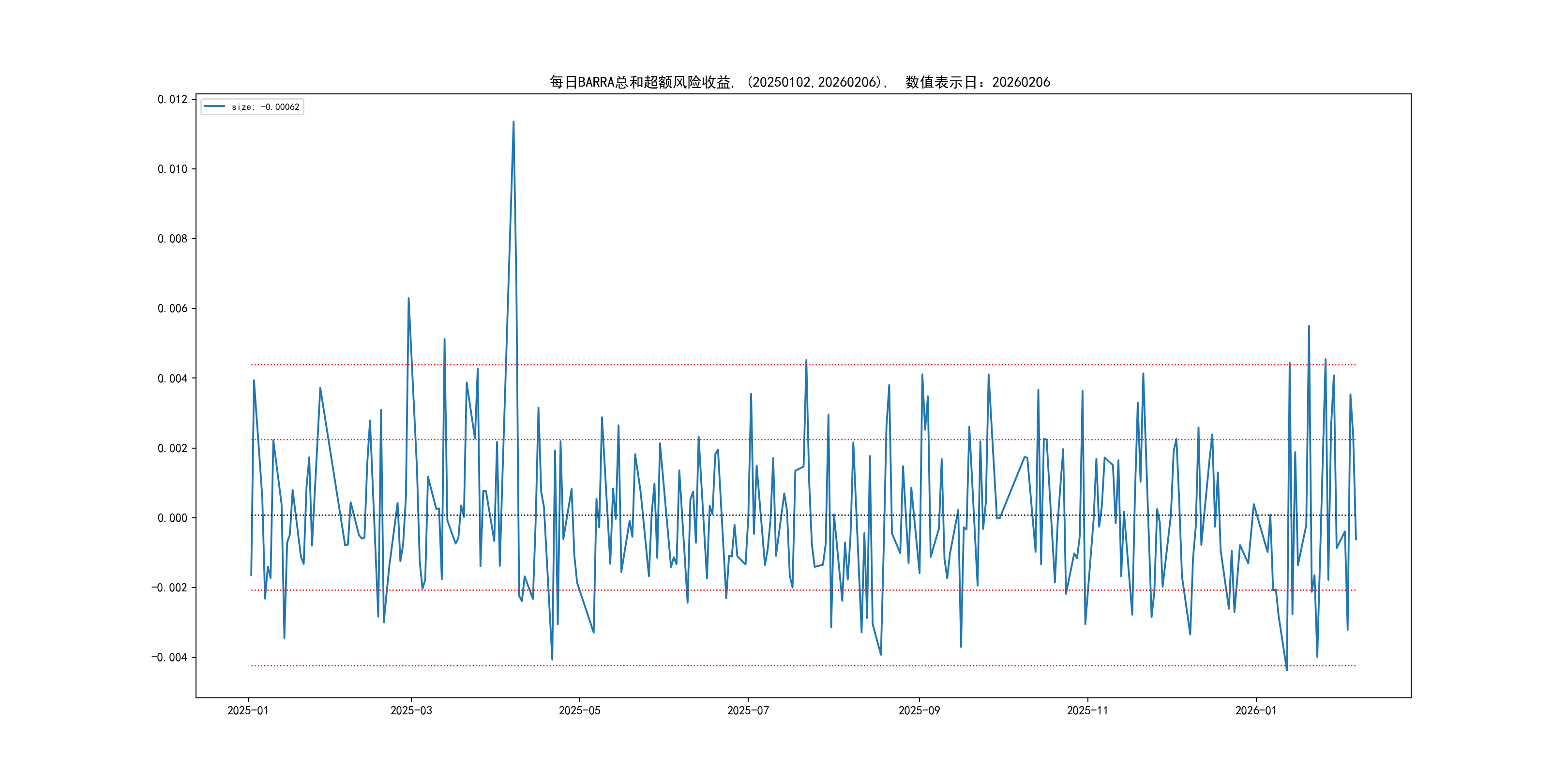Click the 2026-01 x-axis tick label
Viewport: 1568px width, 784px height.
coord(1256,710)
